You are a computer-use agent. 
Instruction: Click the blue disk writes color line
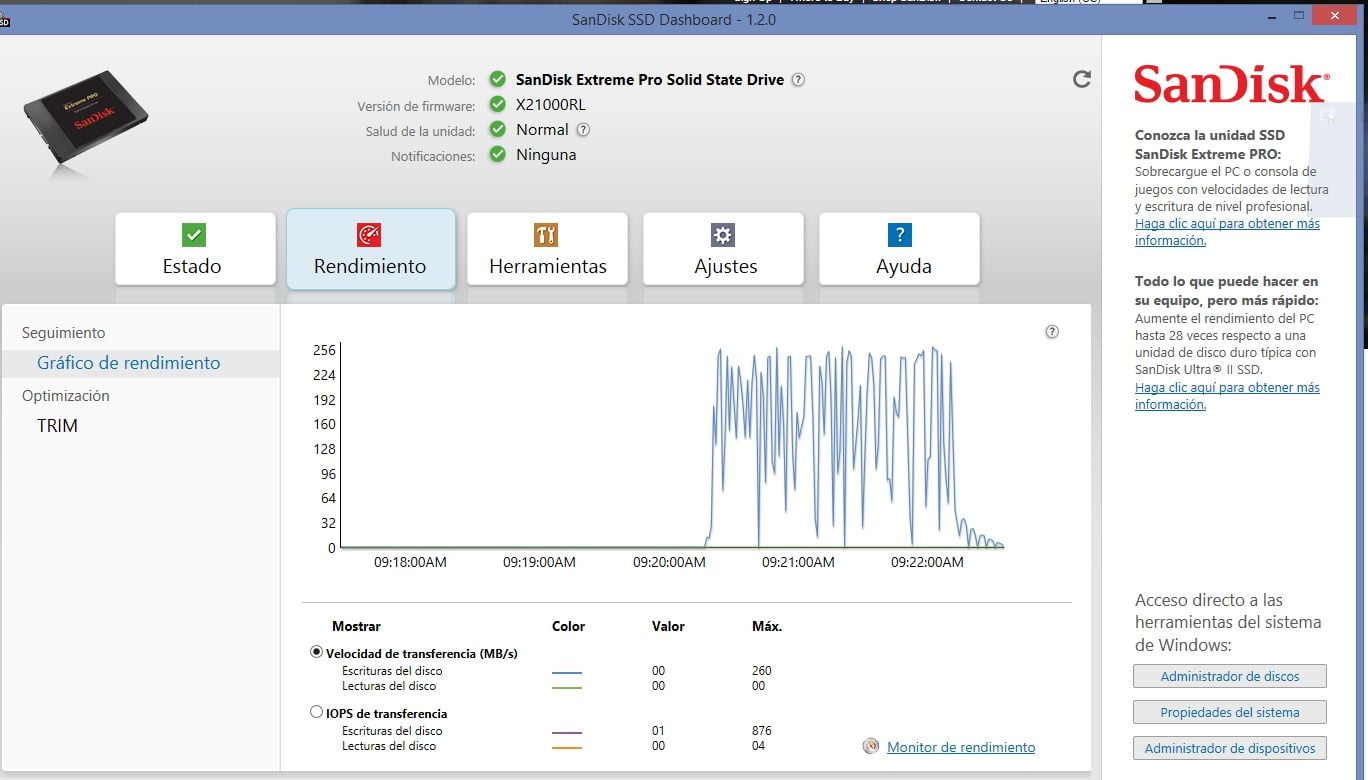pyautogui.click(x=566, y=672)
